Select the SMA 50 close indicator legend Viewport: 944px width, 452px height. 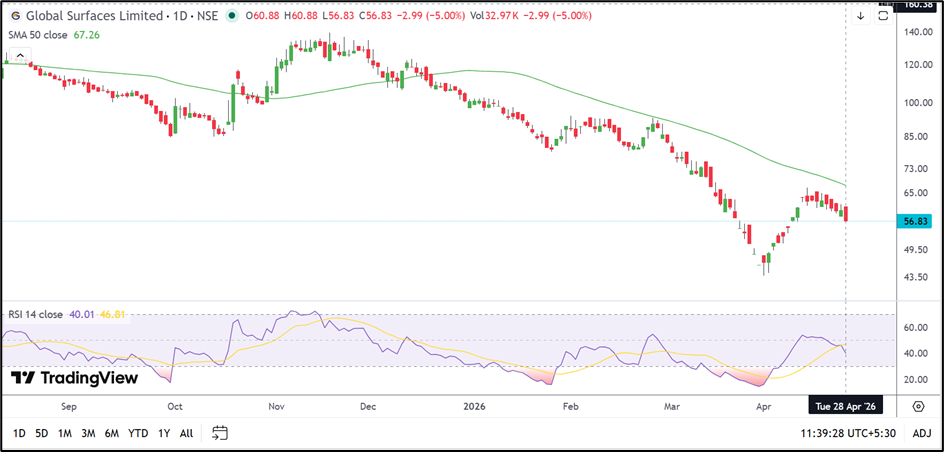click(40, 35)
